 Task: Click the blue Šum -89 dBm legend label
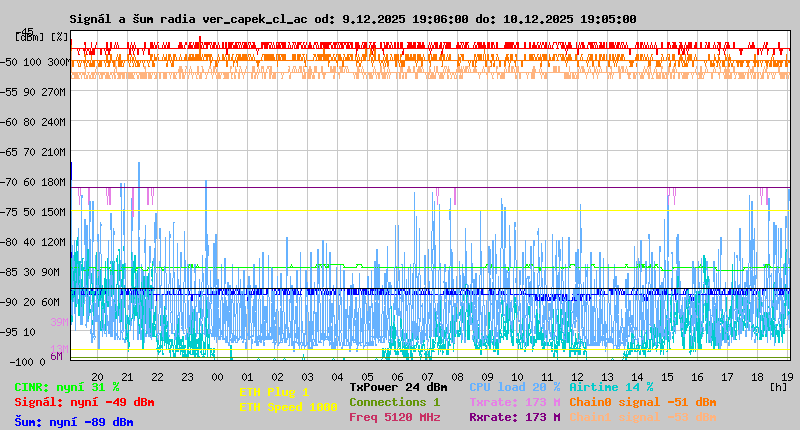tap(73, 422)
